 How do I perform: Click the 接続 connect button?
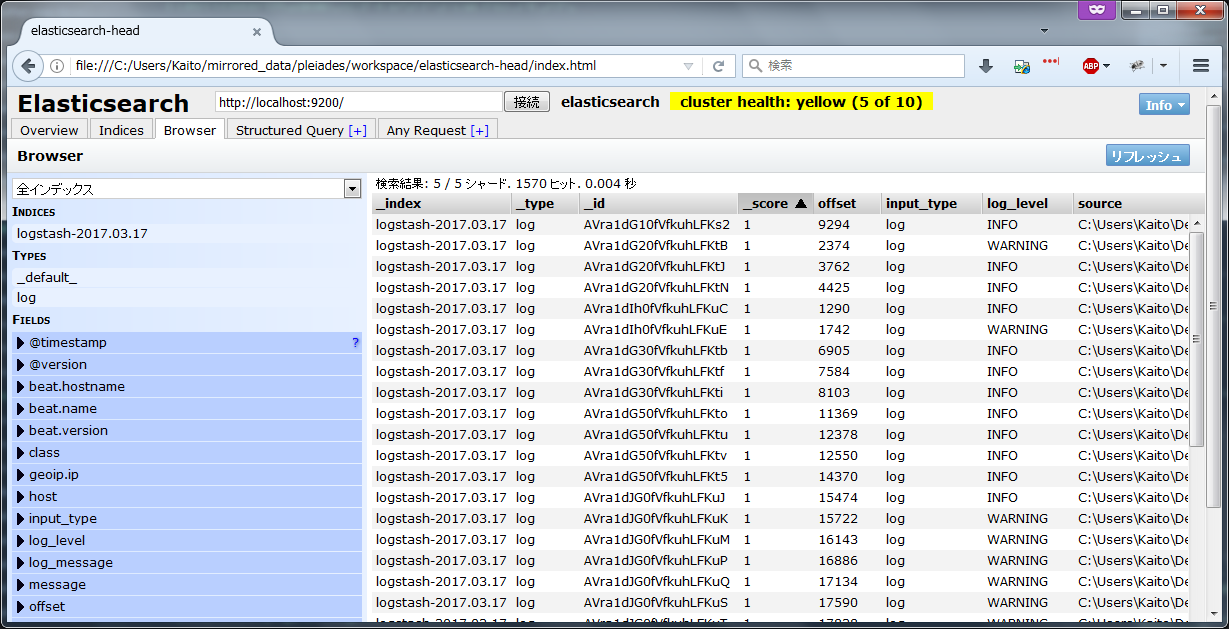(x=527, y=102)
